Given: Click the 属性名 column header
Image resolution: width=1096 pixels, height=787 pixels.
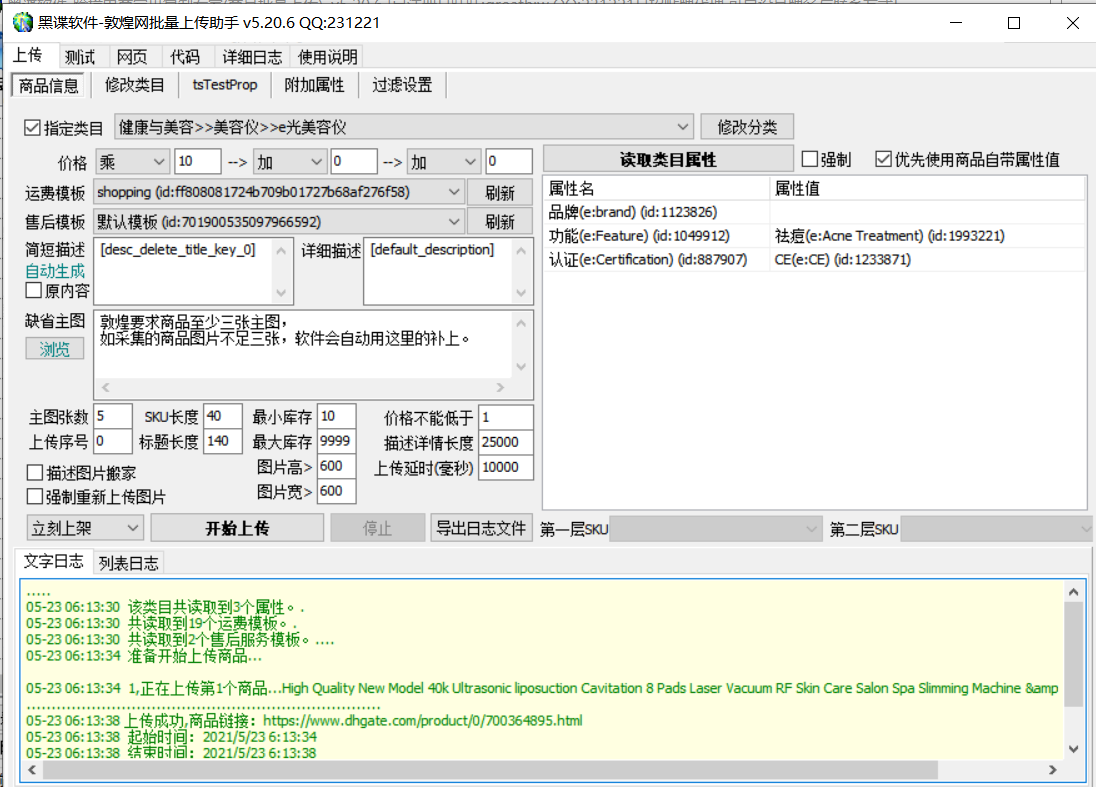Looking at the screenshot, I should [x=657, y=189].
